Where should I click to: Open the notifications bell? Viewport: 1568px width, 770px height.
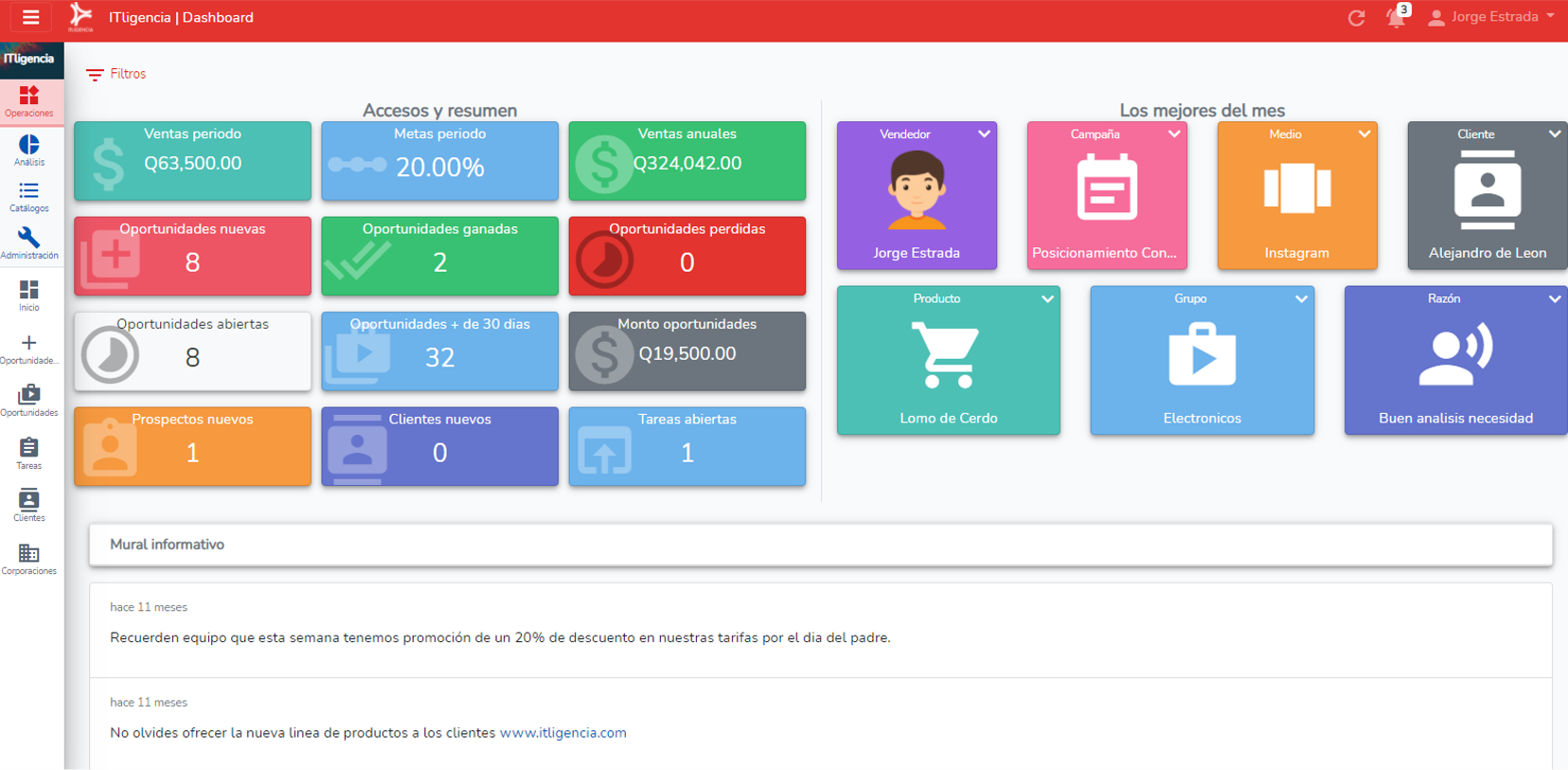click(x=1396, y=17)
